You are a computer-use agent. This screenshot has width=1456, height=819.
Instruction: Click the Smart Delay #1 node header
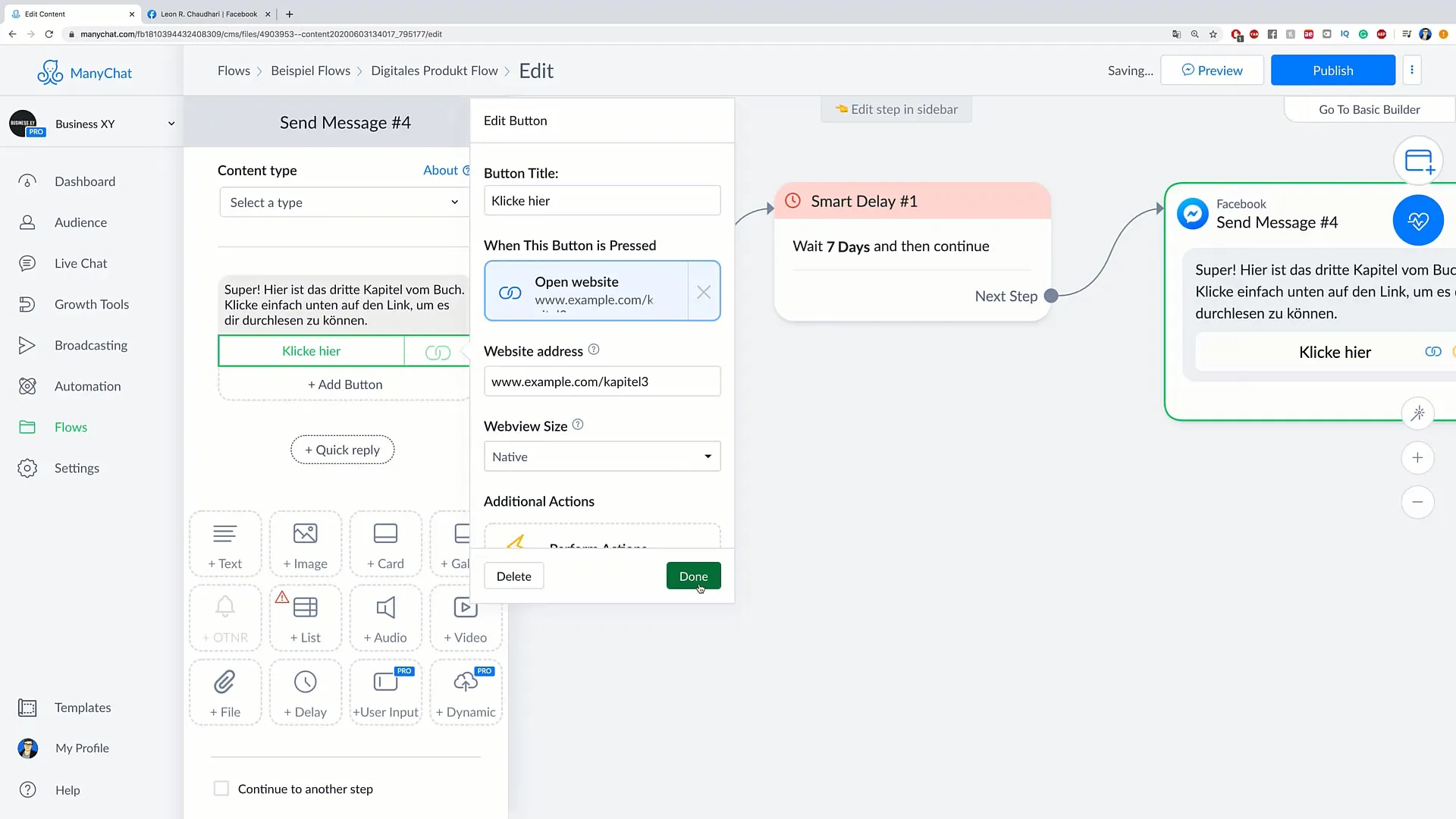click(912, 201)
